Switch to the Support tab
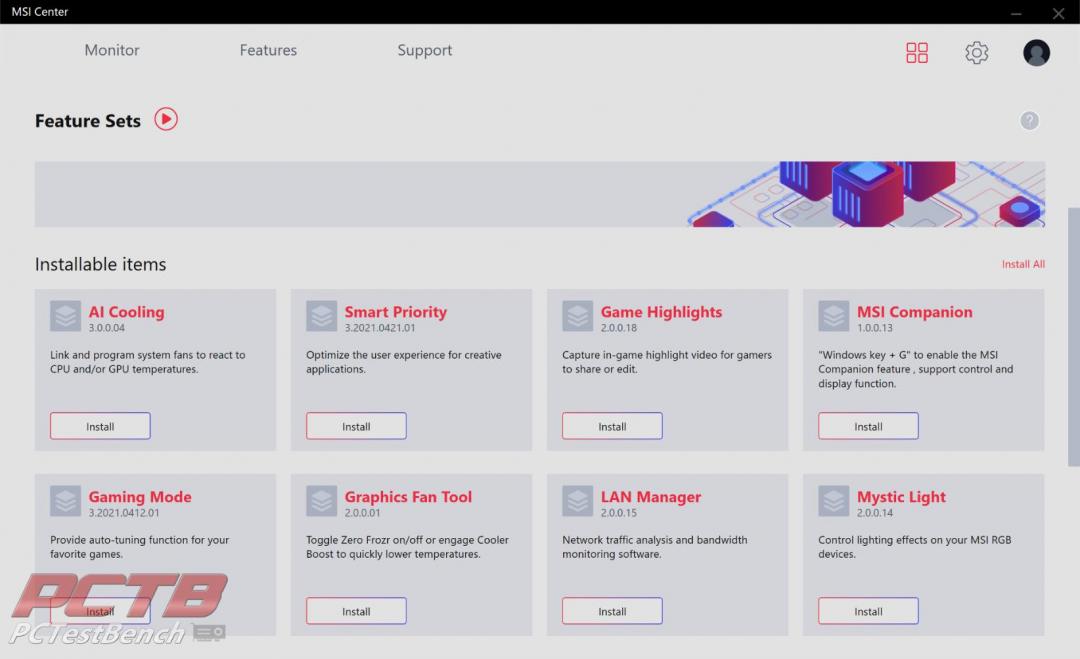Image resolution: width=1080 pixels, height=659 pixels. (x=424, y=50)
